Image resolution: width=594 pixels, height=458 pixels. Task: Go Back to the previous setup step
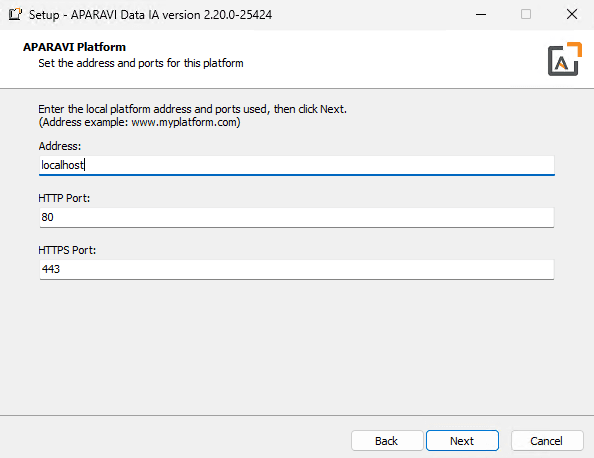[387, 441]
